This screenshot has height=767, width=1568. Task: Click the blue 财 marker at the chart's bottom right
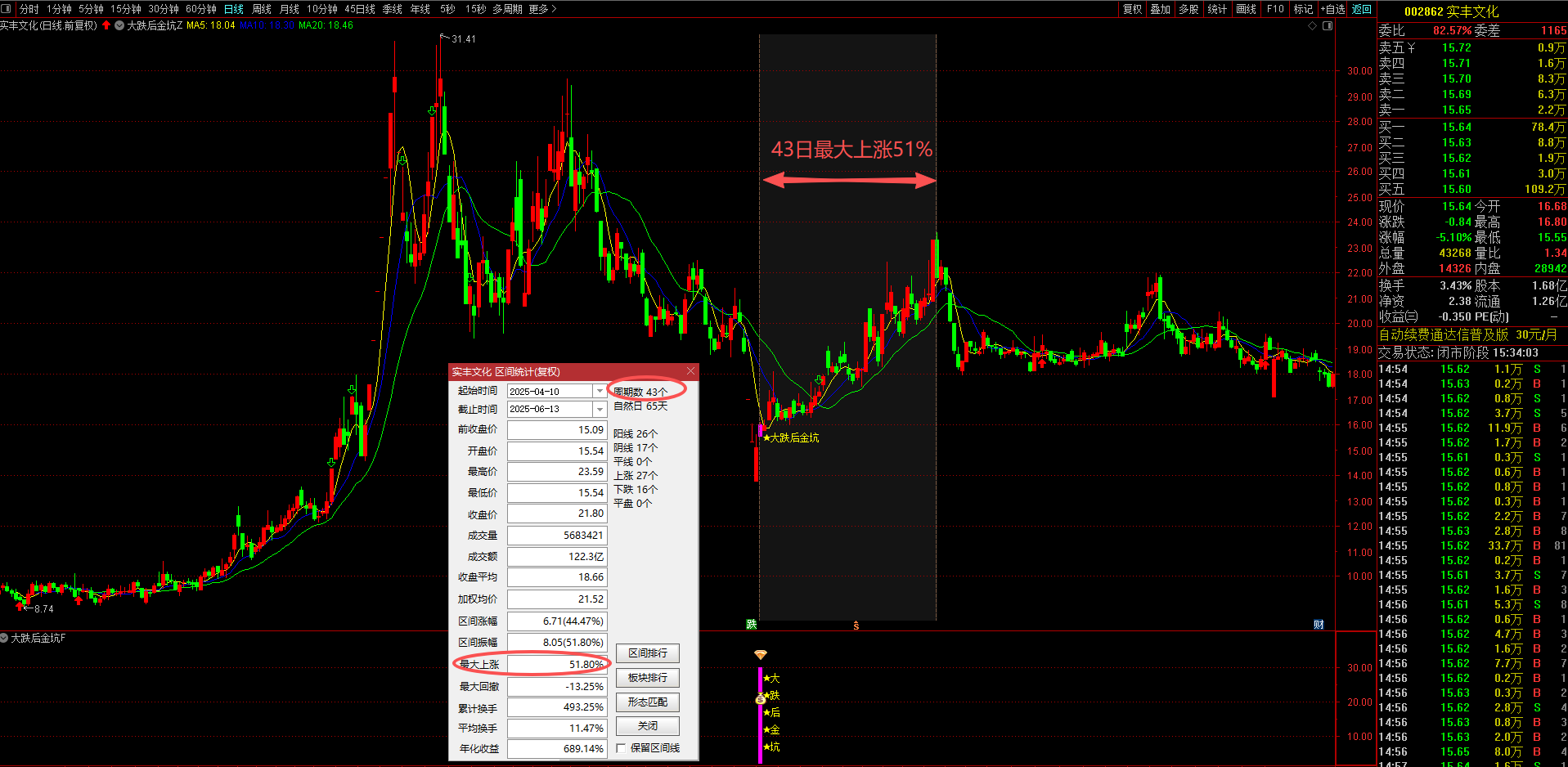pyautogui.click(x=1319, y=625)
